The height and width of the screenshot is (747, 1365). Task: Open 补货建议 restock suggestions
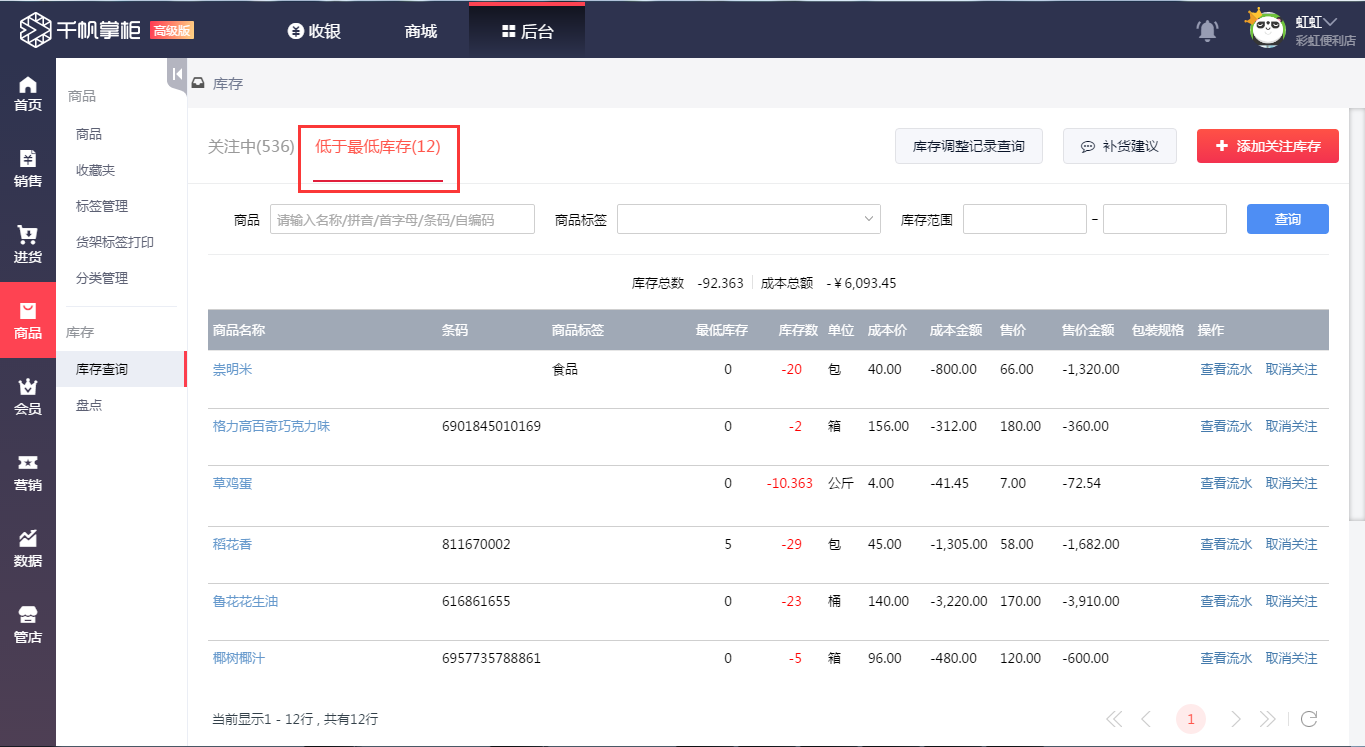(1119, 146)
